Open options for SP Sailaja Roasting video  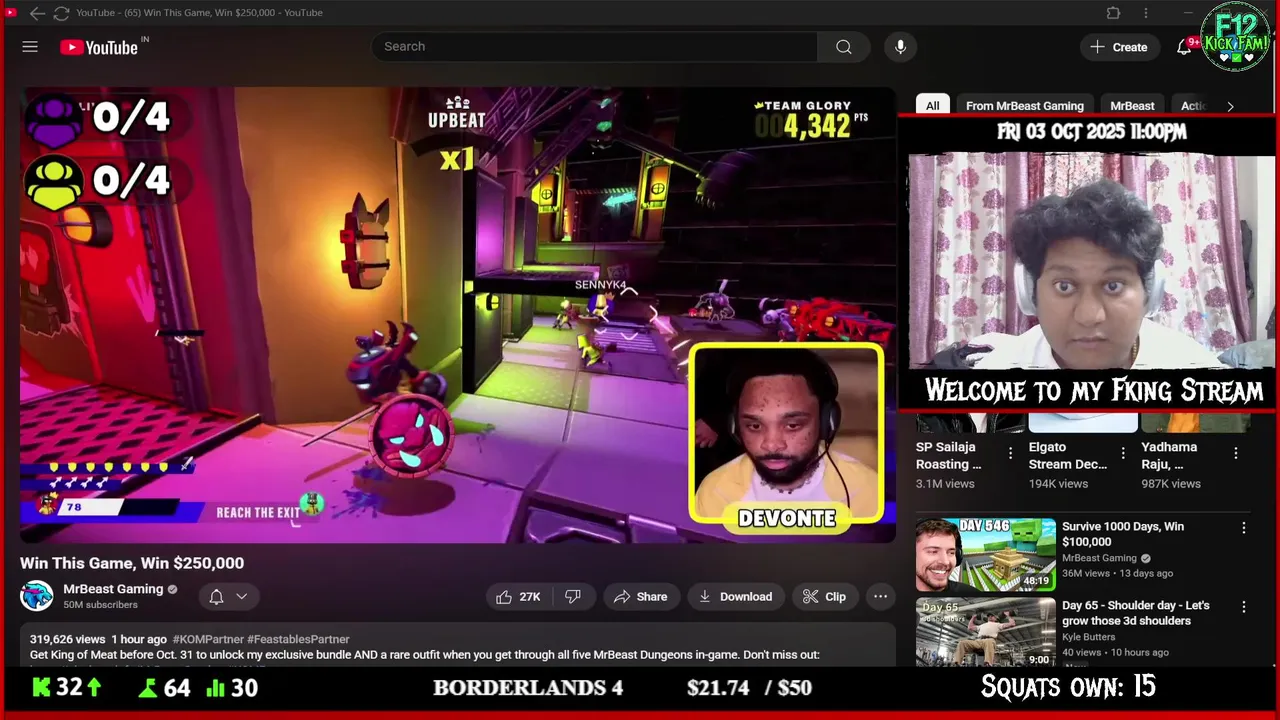tap(1010, 453)
